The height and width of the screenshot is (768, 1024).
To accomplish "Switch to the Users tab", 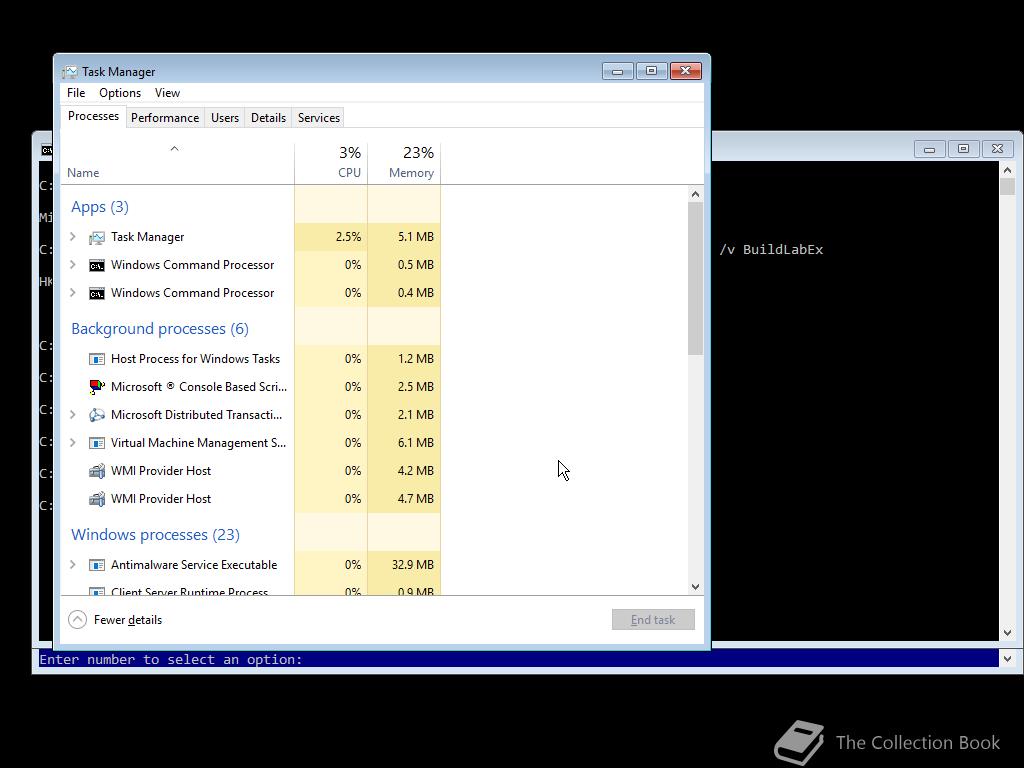I will pyautogui.click(x=225, y=118).
